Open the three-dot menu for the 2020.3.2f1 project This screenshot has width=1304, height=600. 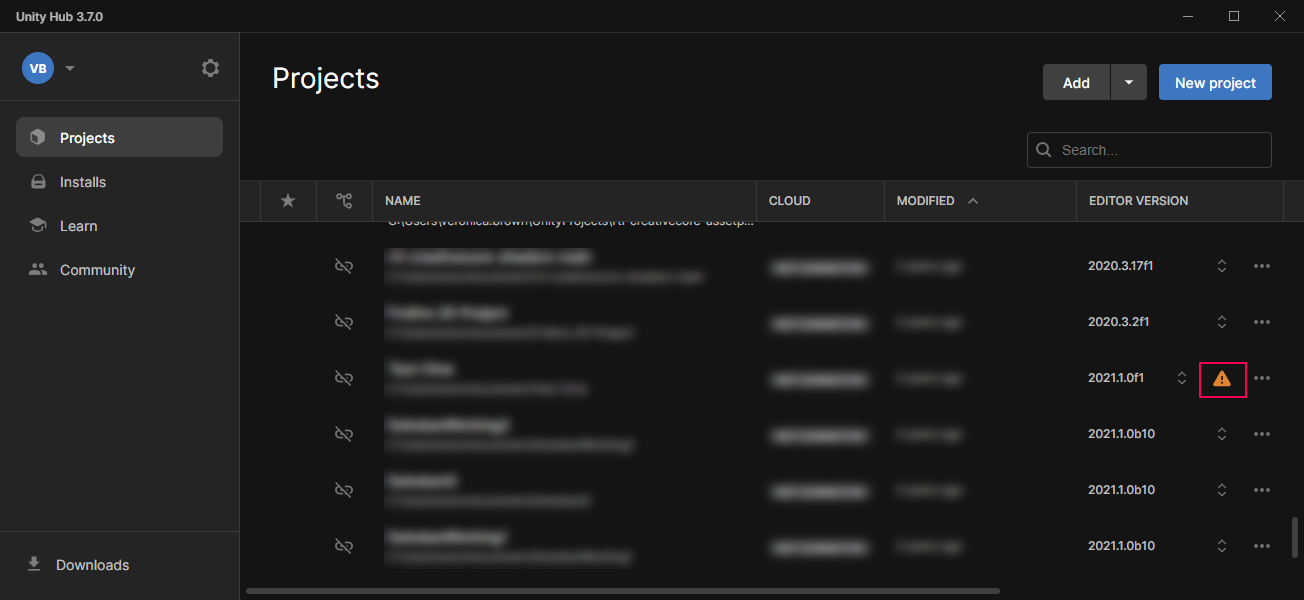1262,322
